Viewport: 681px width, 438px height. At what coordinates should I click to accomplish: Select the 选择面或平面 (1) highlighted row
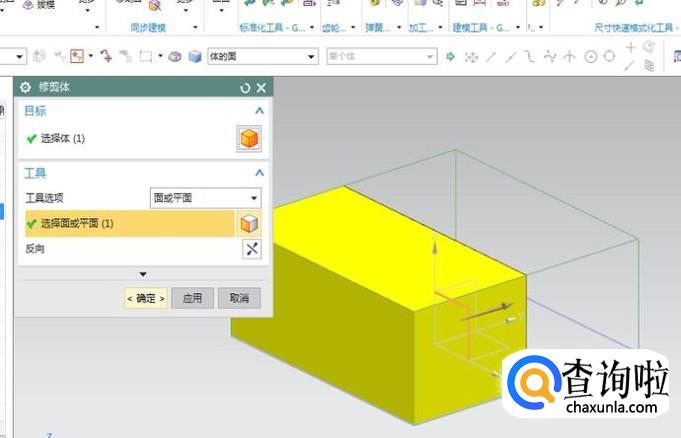coord(125,223)
